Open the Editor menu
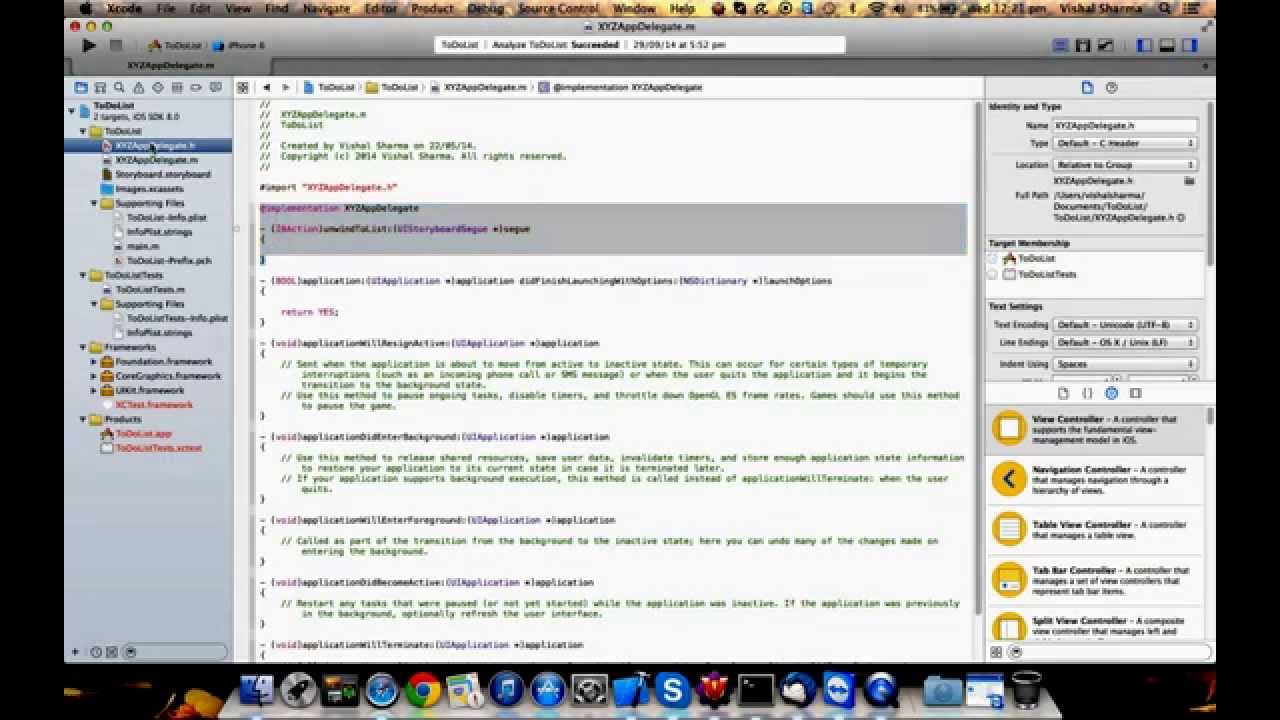The width and height of the screenshot is (1280, 720). [x=380, y=8]
